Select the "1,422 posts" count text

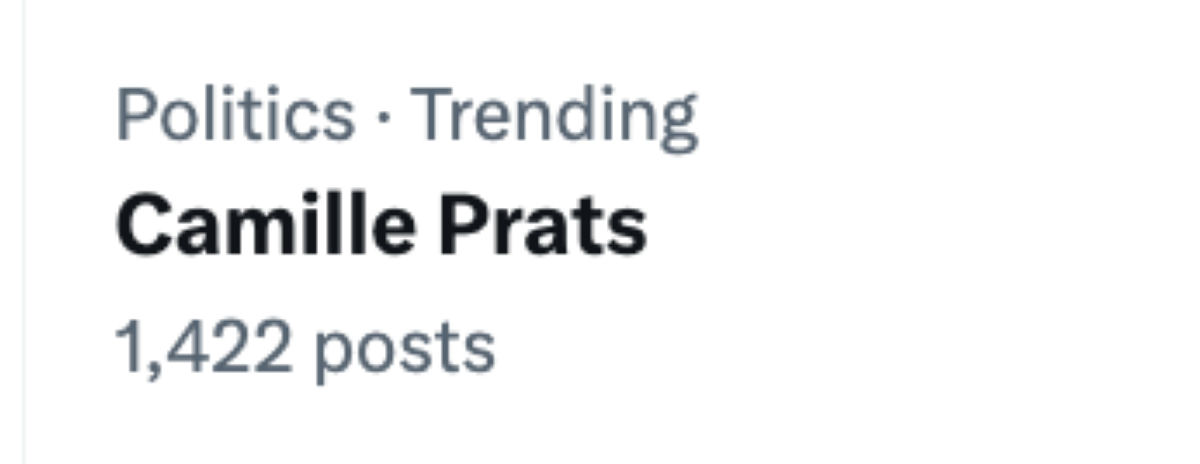tap(305, 348)
